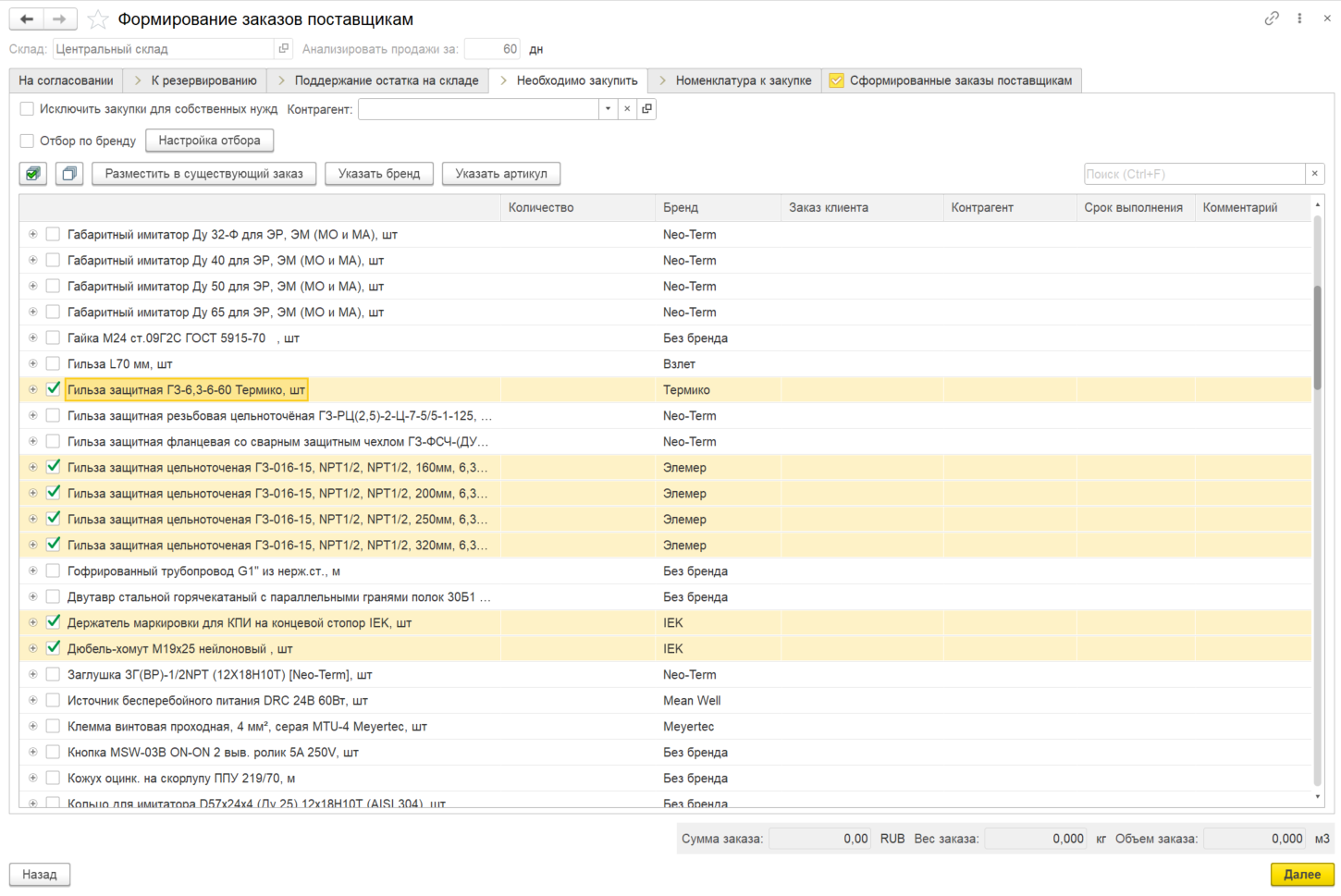The image size is (1341, 896).
Task: Uncheck 'Держатель маркировки для КПИ' row
Action: coord(53,622)
